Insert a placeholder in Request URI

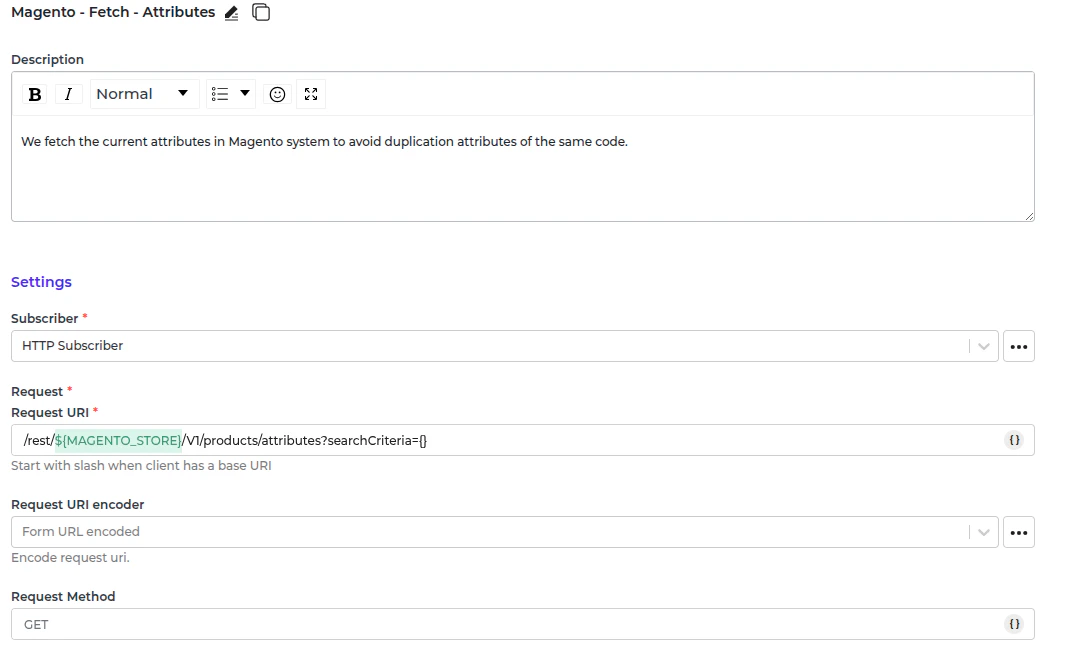coord(1014,440)
